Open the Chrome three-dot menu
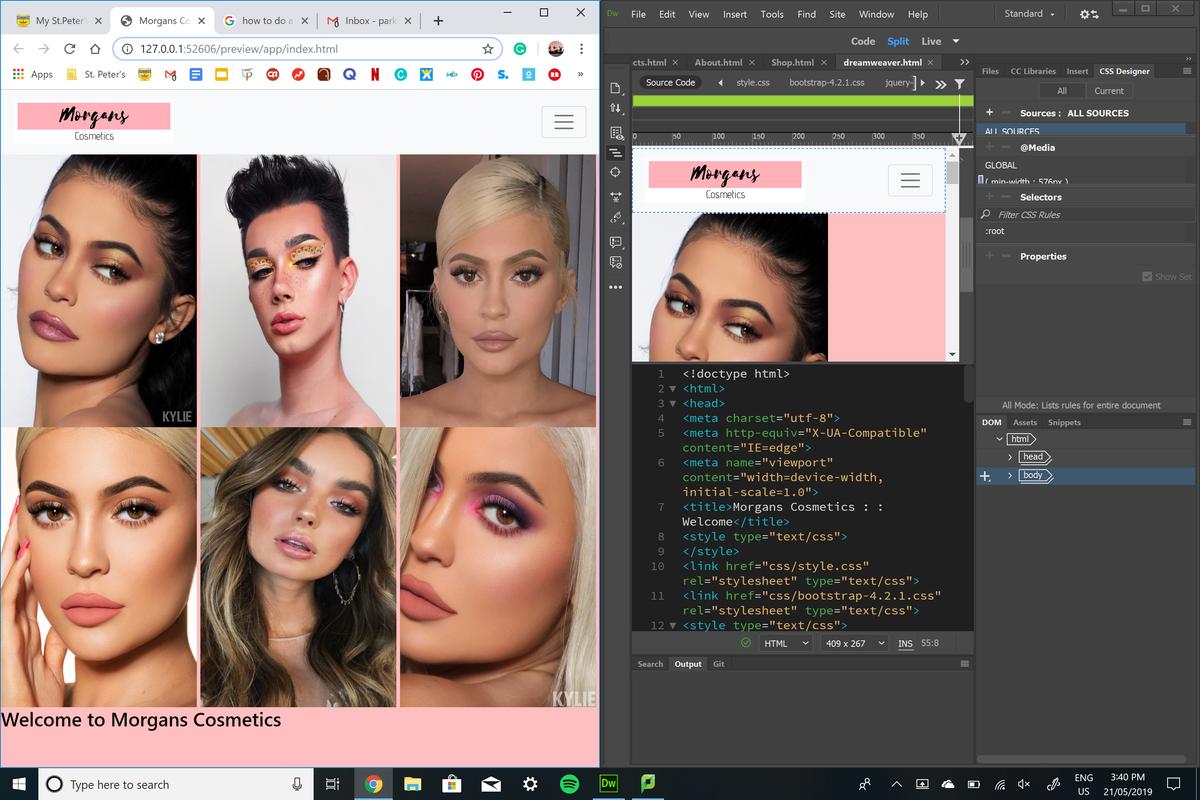The image size is (1200, 800). point(581,48)
